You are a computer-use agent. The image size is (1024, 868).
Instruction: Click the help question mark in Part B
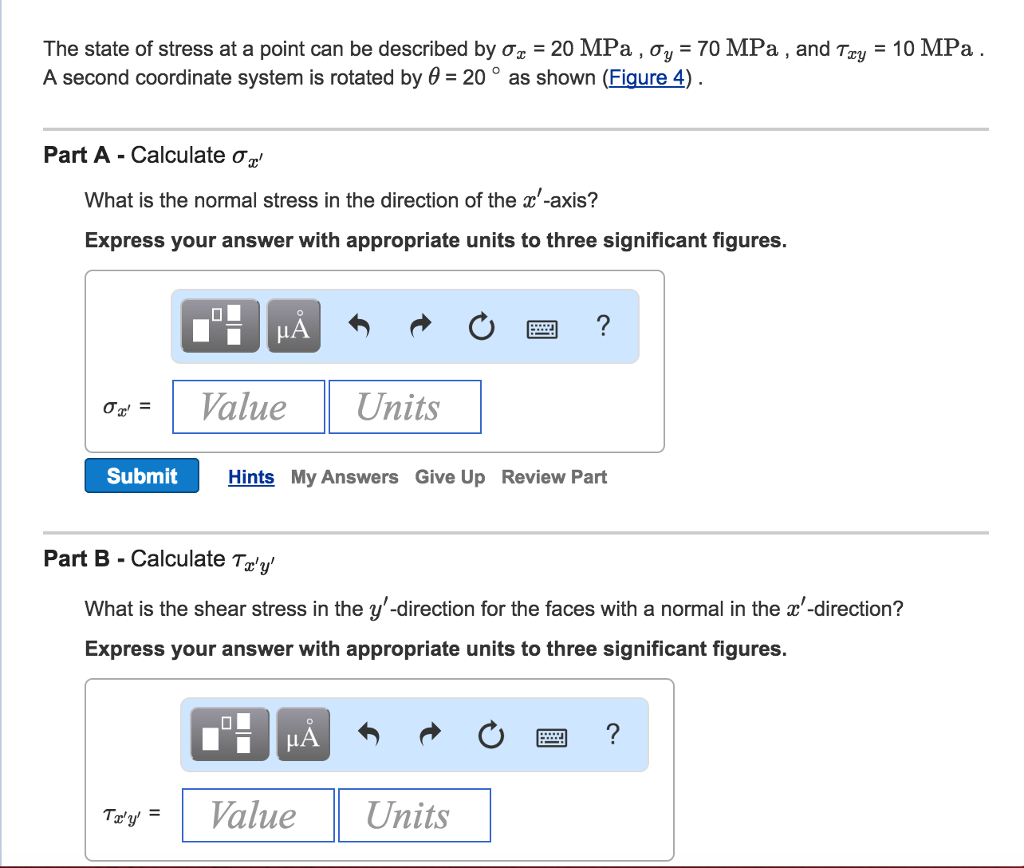612,735
